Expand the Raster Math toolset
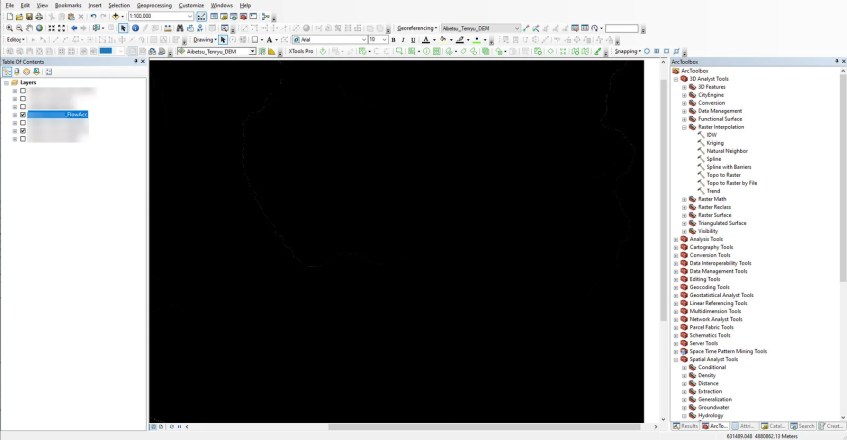Screen dimensions: 847x440 684,199
